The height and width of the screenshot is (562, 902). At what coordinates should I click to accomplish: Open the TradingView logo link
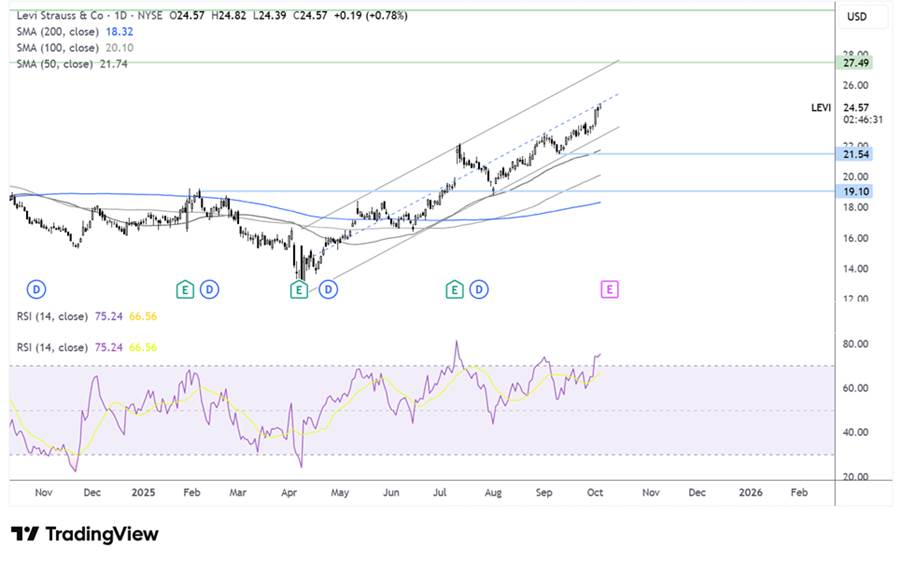tap(85, 534)
